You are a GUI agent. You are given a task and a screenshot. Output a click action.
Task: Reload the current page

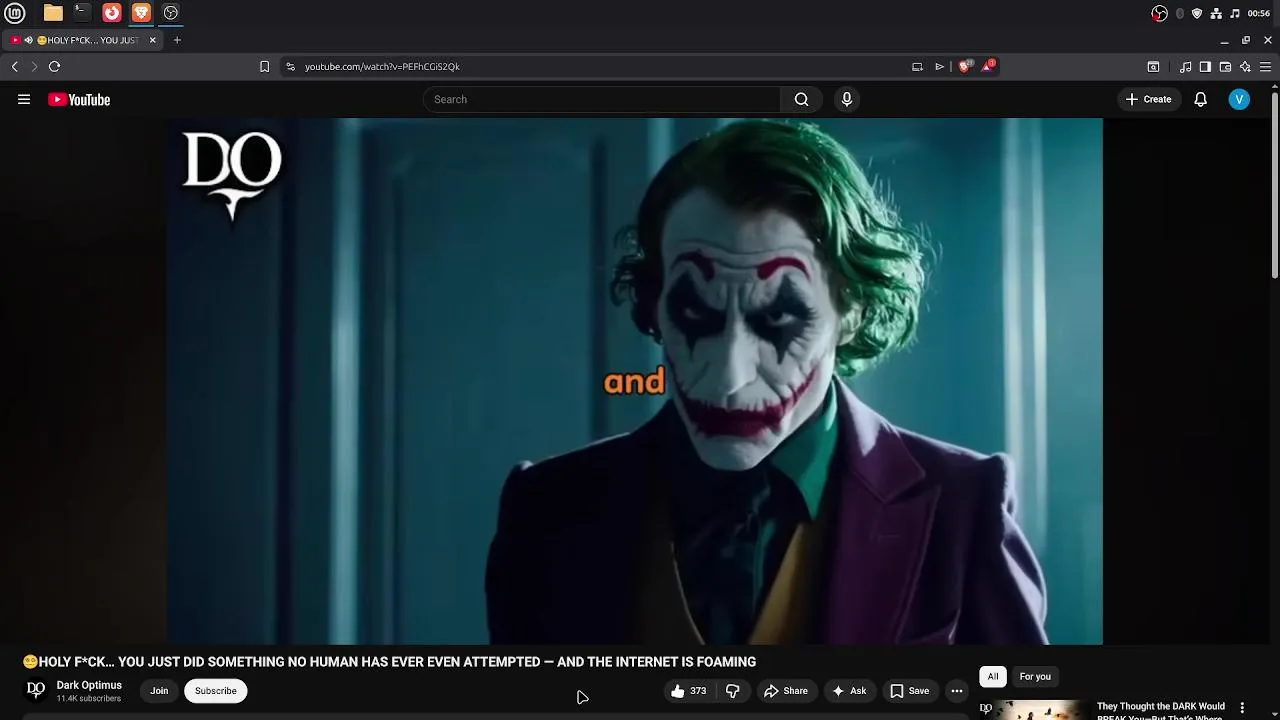pos(54,66)
